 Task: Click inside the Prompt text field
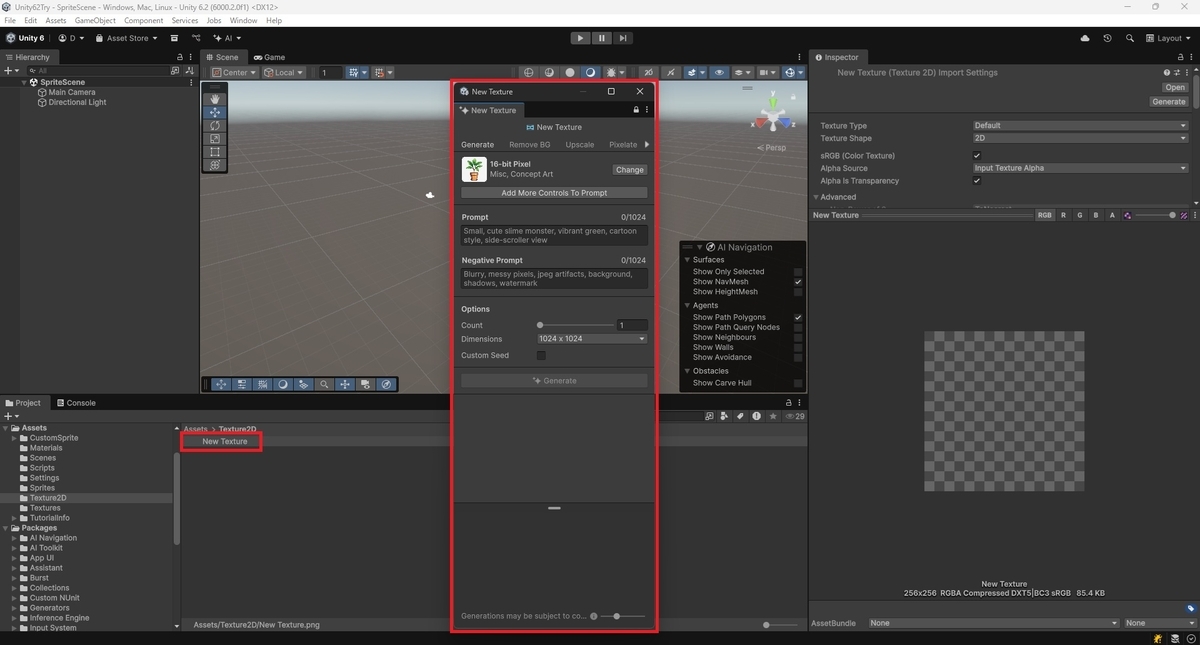pyautogui.click(x=553, y=234)
